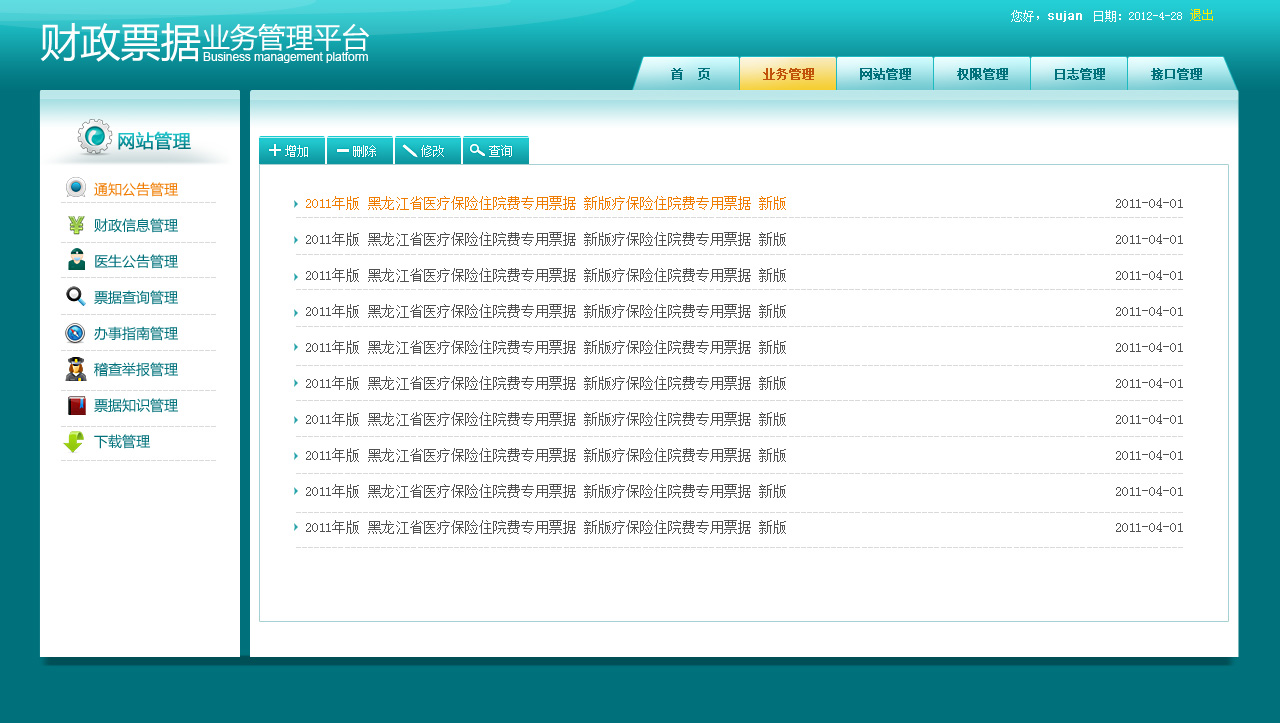1280x723 pixels.
Task: Click the search icon on 查询 button
Action: pos(478,151)
